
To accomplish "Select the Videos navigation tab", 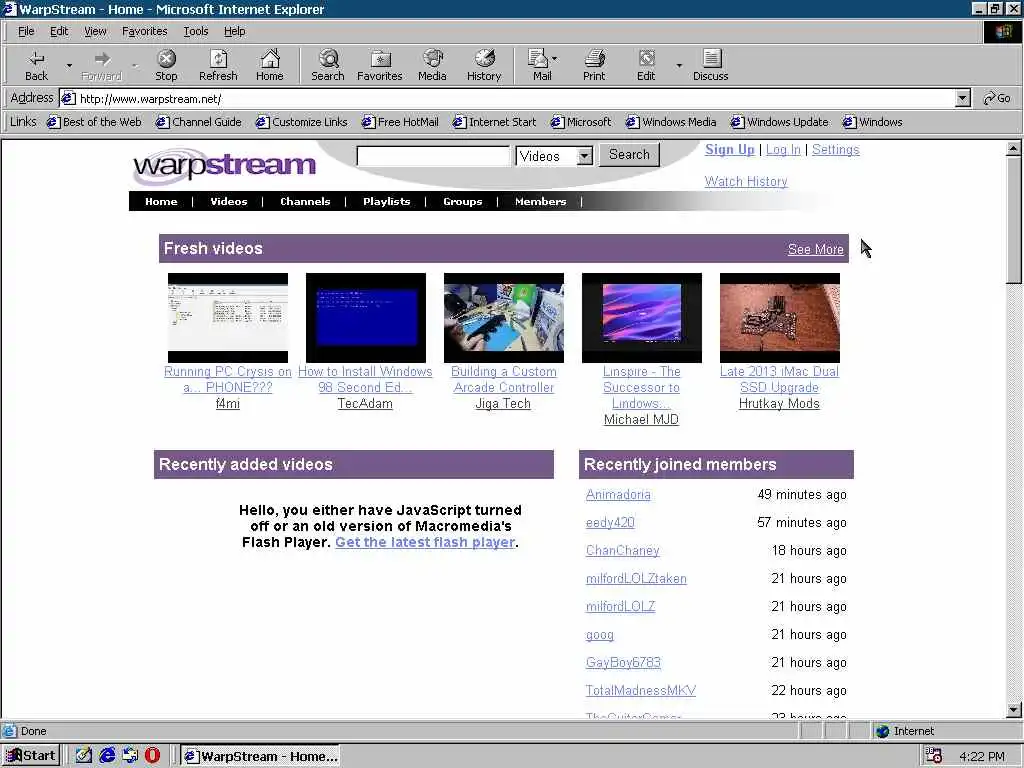I will click(229, 201).
